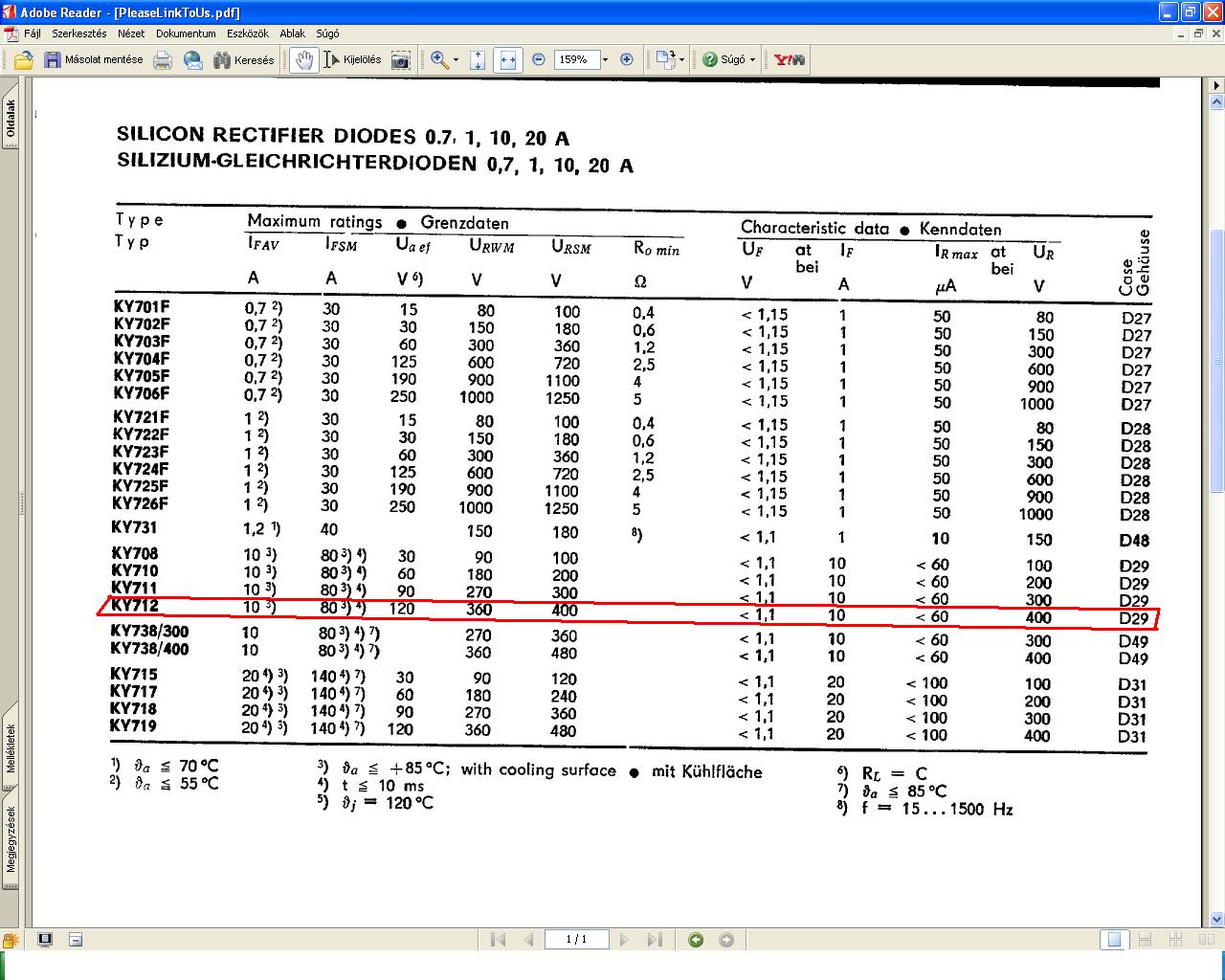1225x980 pixels.
Task: Open the Mellékletek side panel tab
Action: (x=11, y=749)
